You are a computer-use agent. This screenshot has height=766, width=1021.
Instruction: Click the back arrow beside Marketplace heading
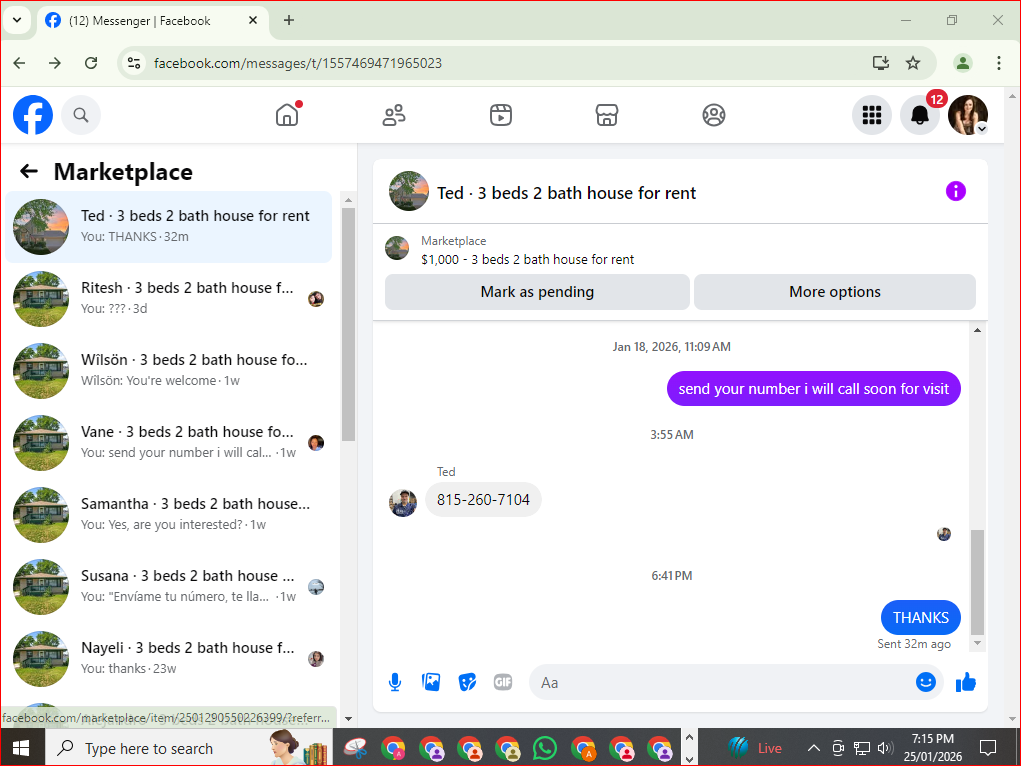(29, 171)
